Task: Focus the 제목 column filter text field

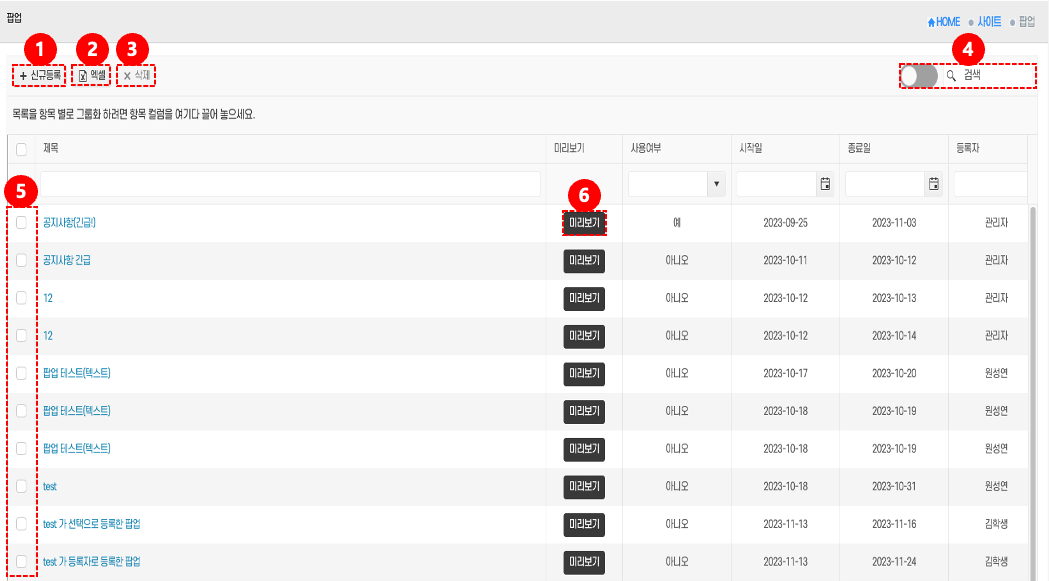Action: (291, 184)
